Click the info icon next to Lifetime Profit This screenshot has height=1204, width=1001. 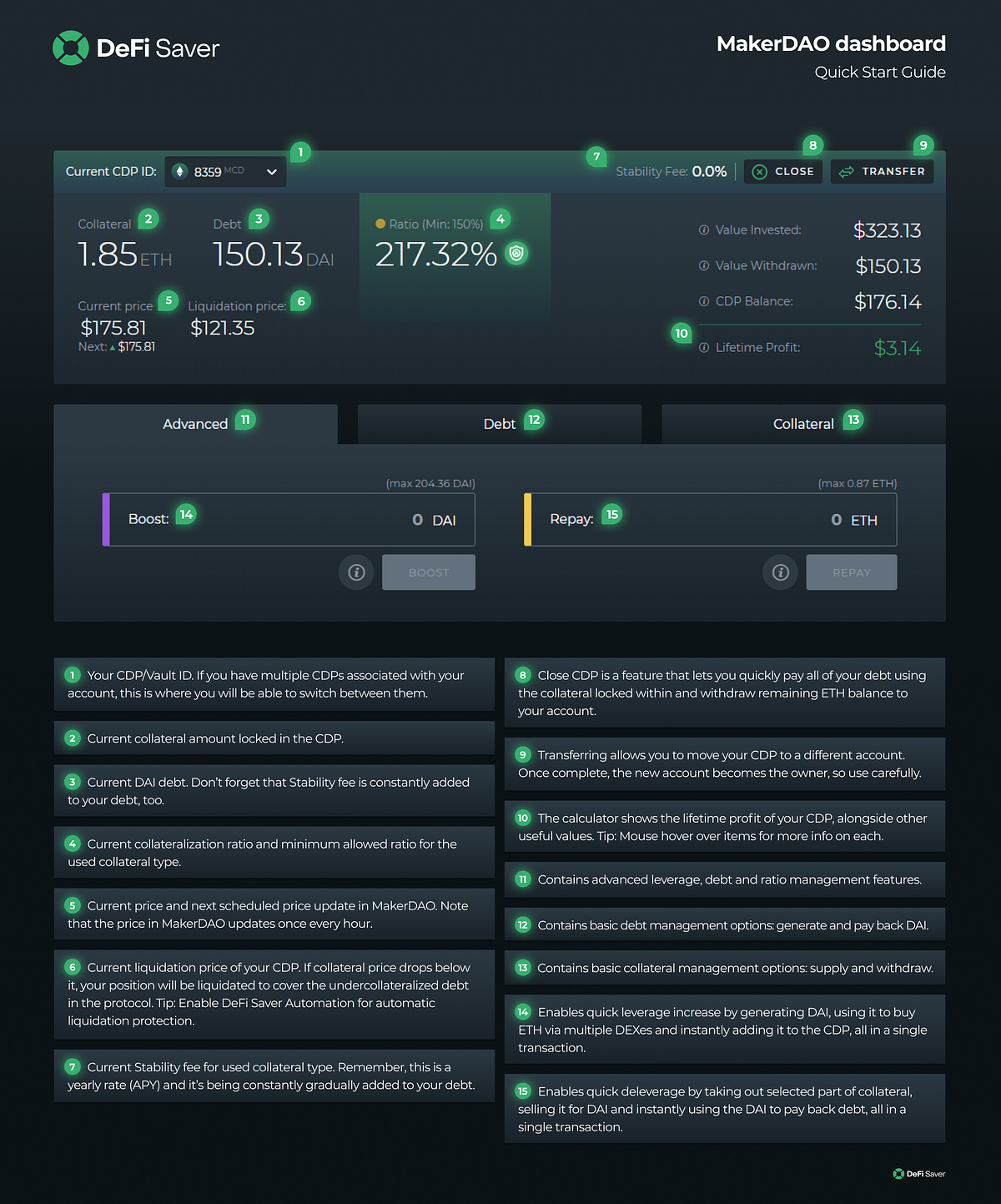point(705,347)
